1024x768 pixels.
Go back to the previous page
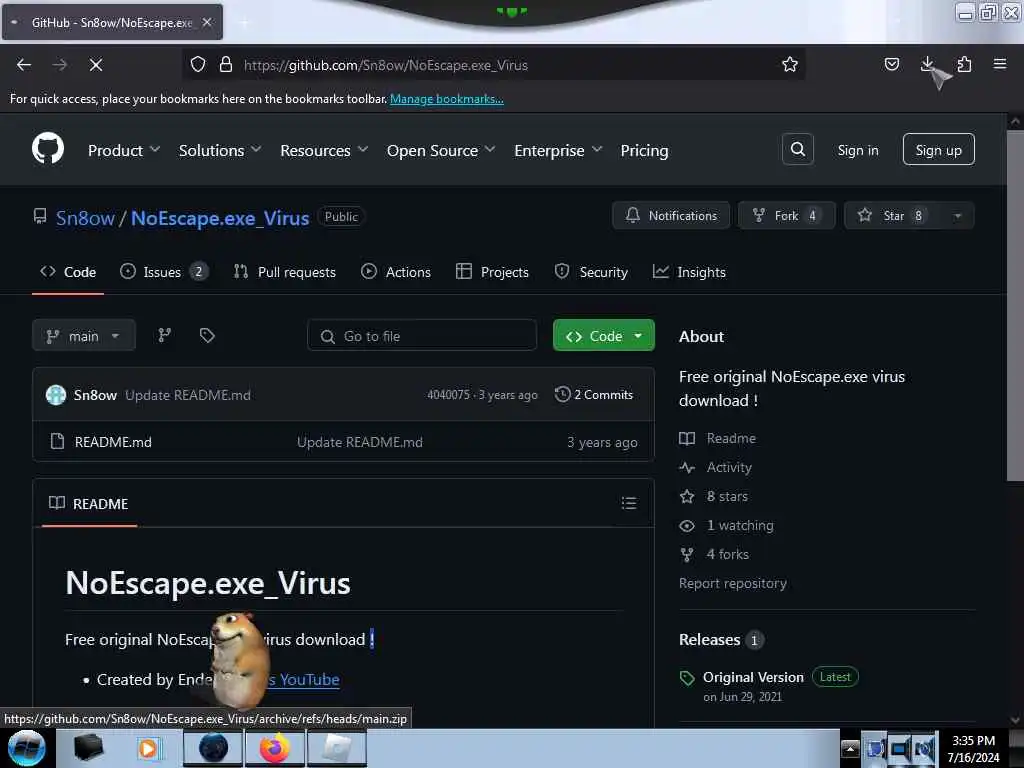coord(24,65)
